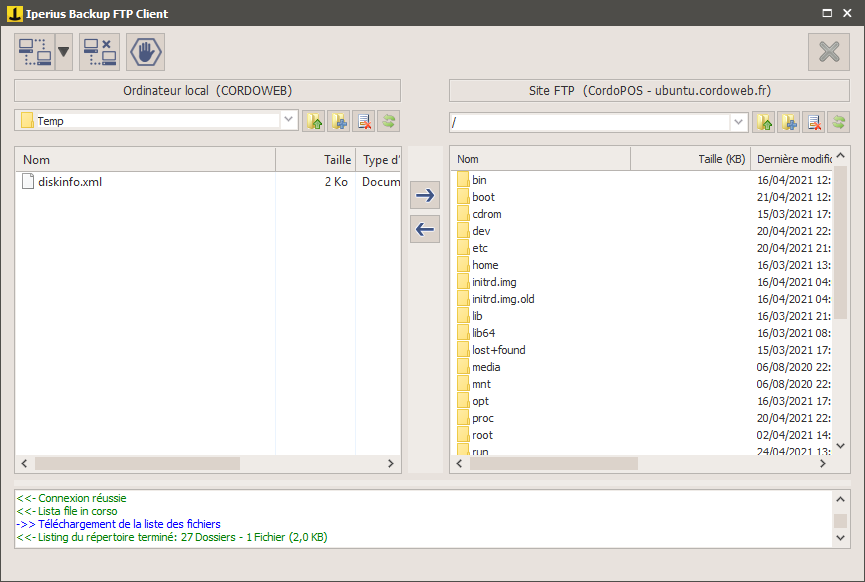
Task: Click the 'Lista file in corso' log line
Action: (67, 511)
